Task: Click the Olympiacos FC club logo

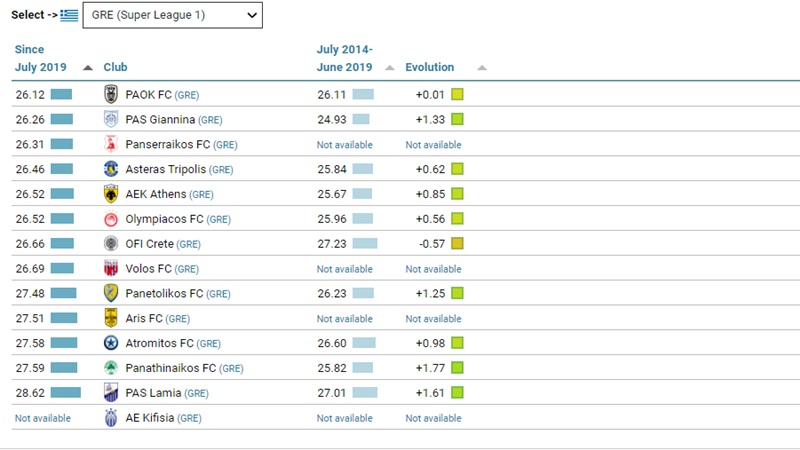Action: coord(111,219)
